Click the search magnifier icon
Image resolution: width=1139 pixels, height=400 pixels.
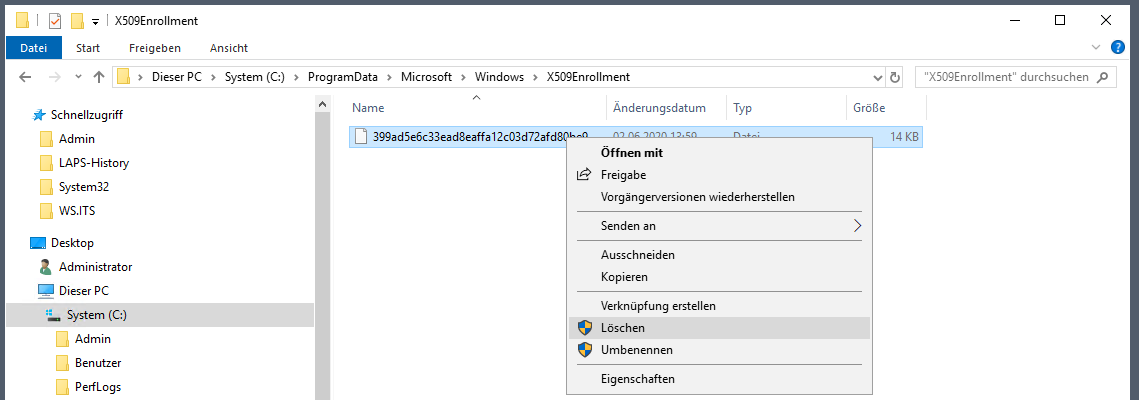tap(1104, 77)
